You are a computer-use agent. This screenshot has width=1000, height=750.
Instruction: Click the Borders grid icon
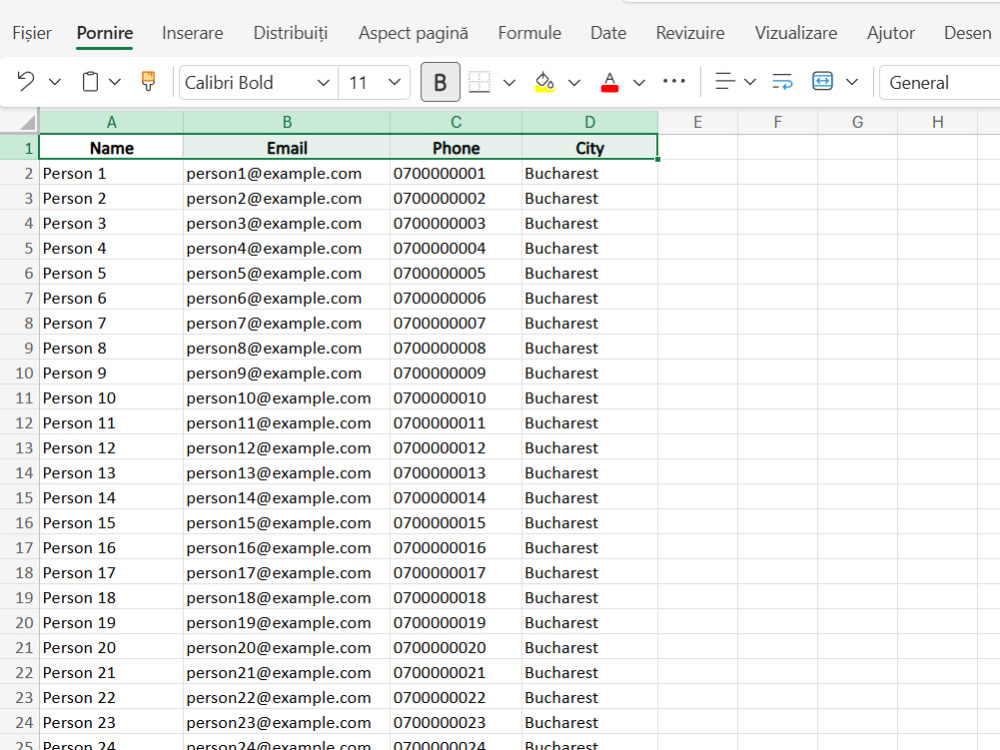479,82
